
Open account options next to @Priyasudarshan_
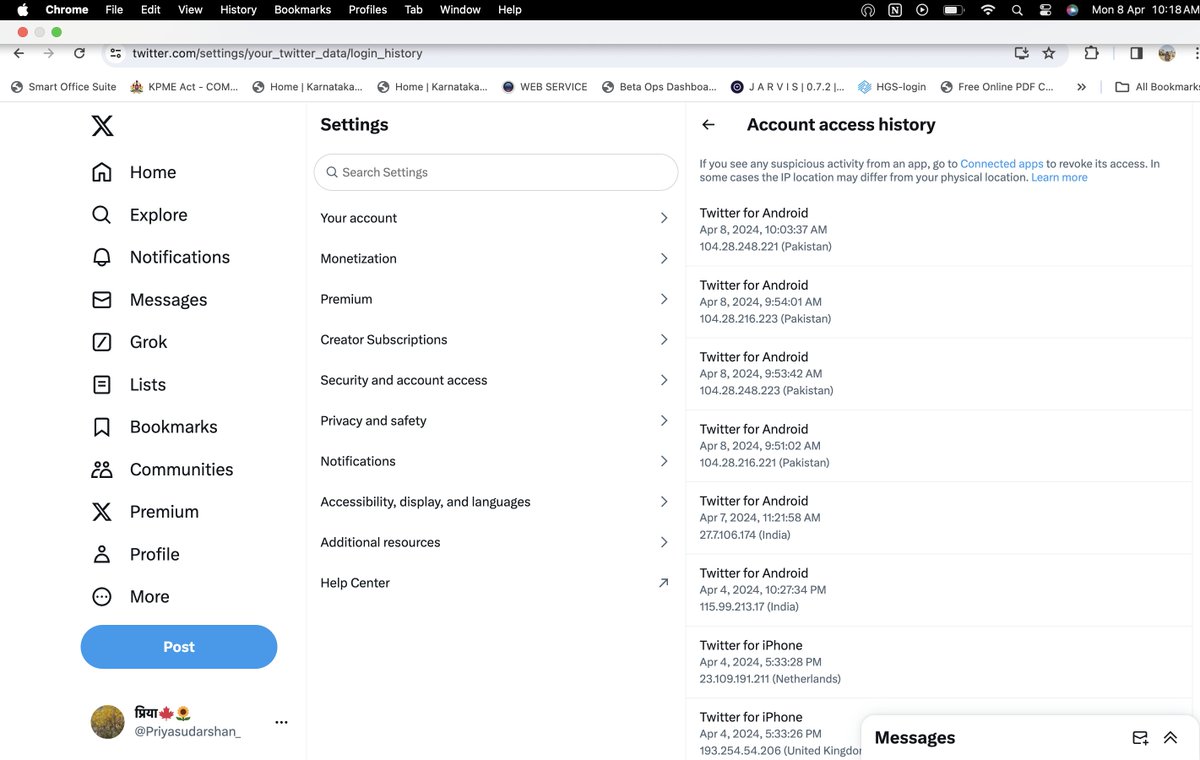(x=281, y=722)
